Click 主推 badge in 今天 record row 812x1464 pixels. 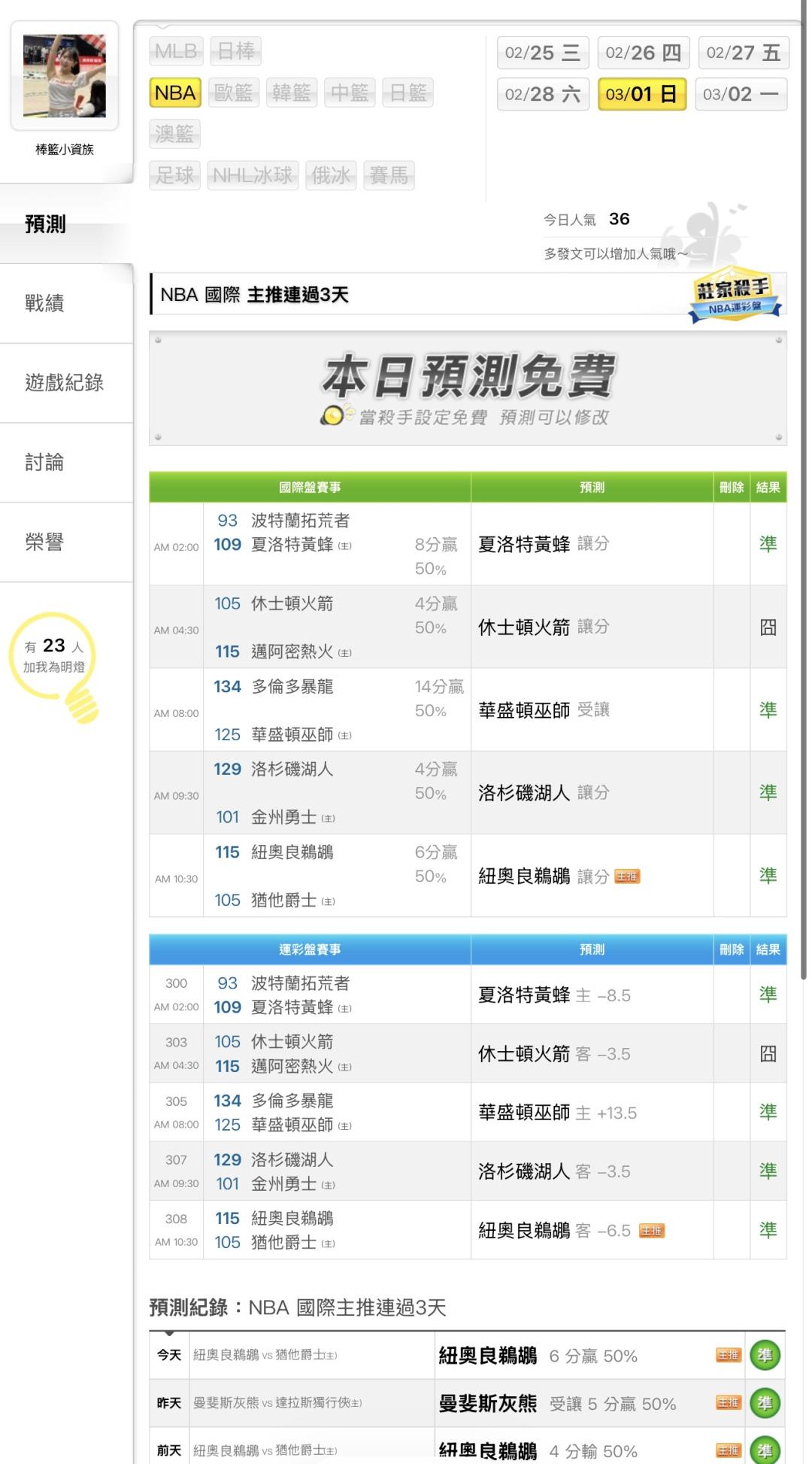(729, 1355)
